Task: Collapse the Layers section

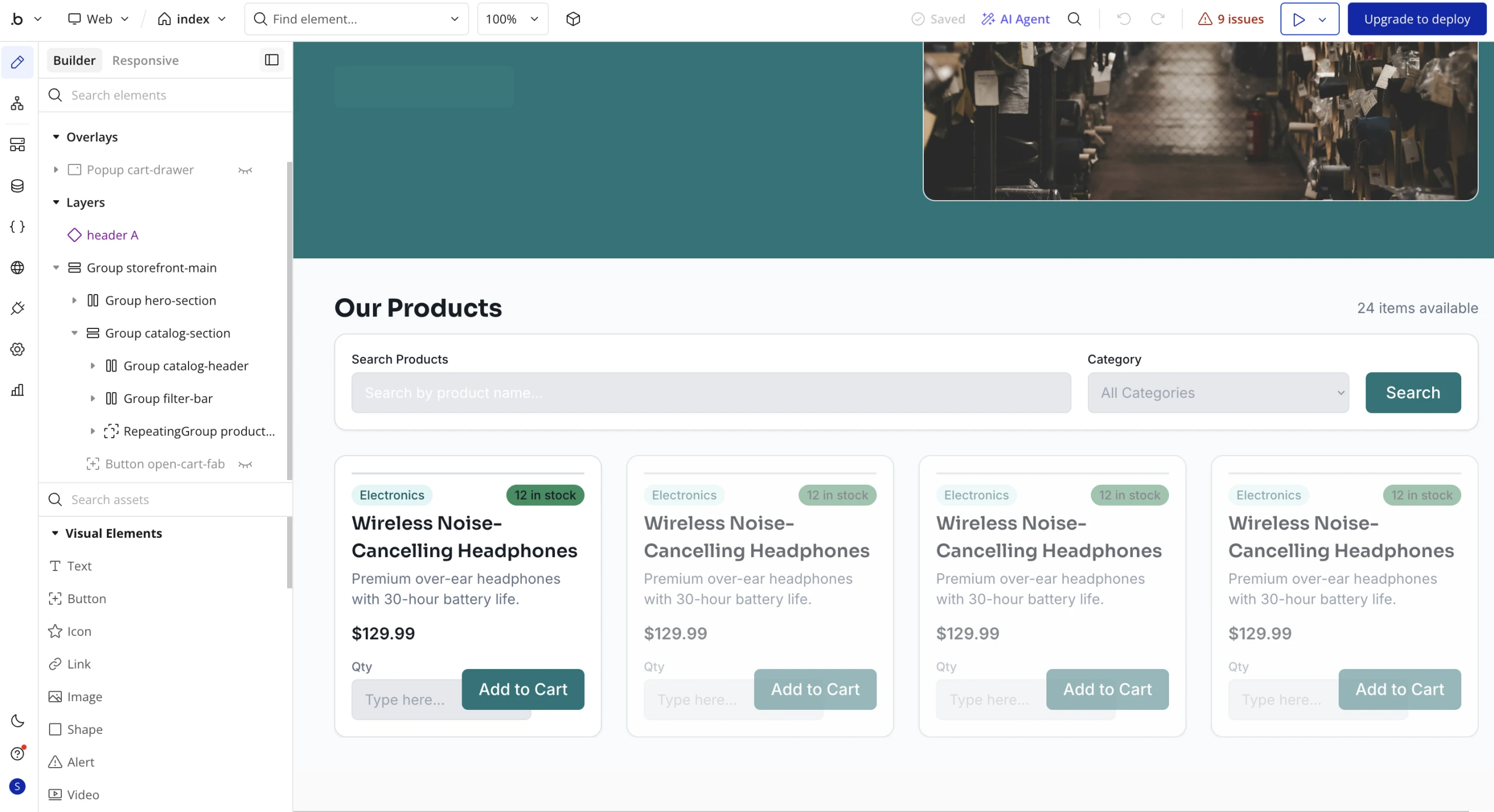Action: (x=56, y=202)
